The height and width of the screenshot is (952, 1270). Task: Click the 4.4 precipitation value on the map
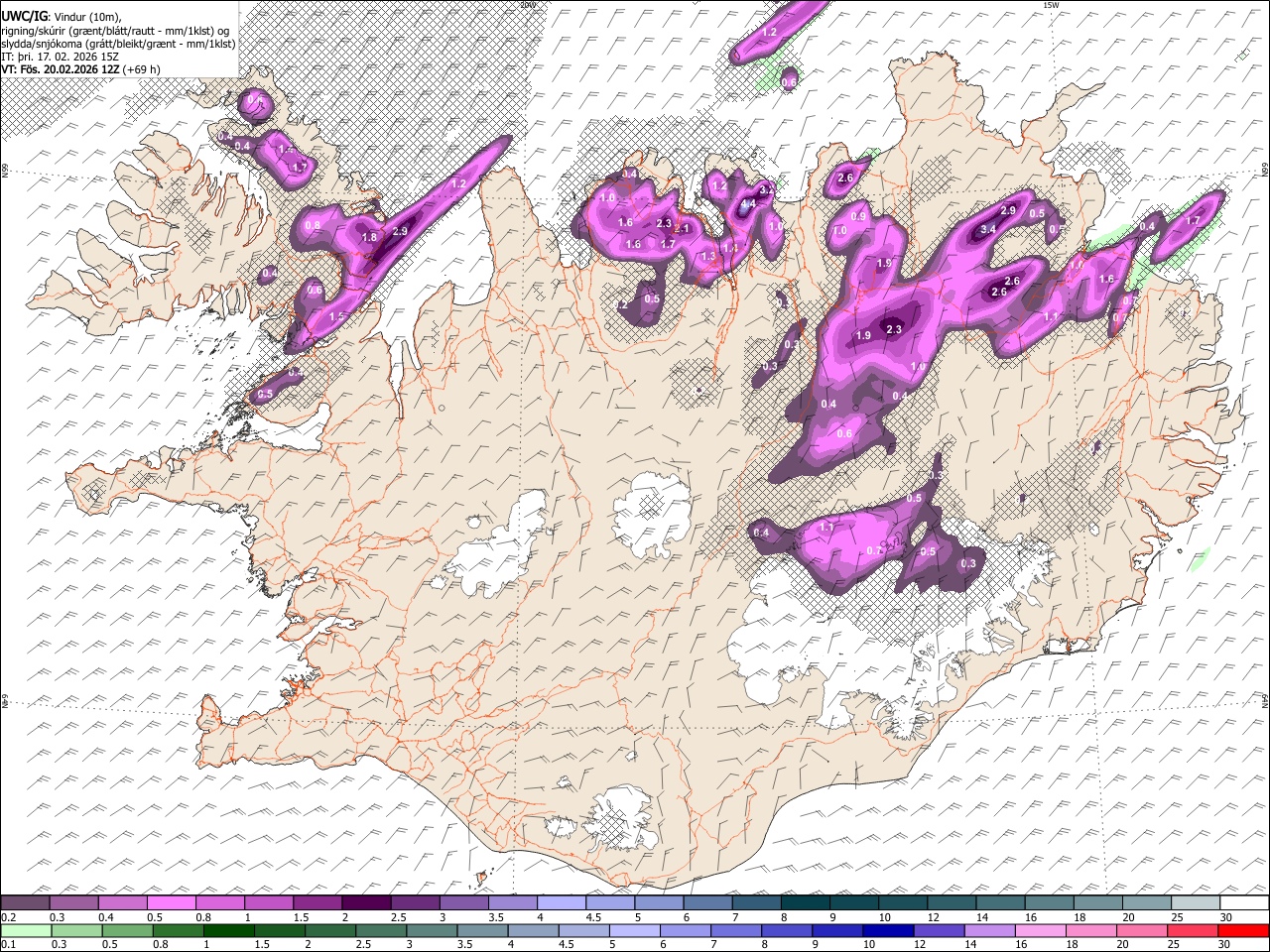point(749,204)
